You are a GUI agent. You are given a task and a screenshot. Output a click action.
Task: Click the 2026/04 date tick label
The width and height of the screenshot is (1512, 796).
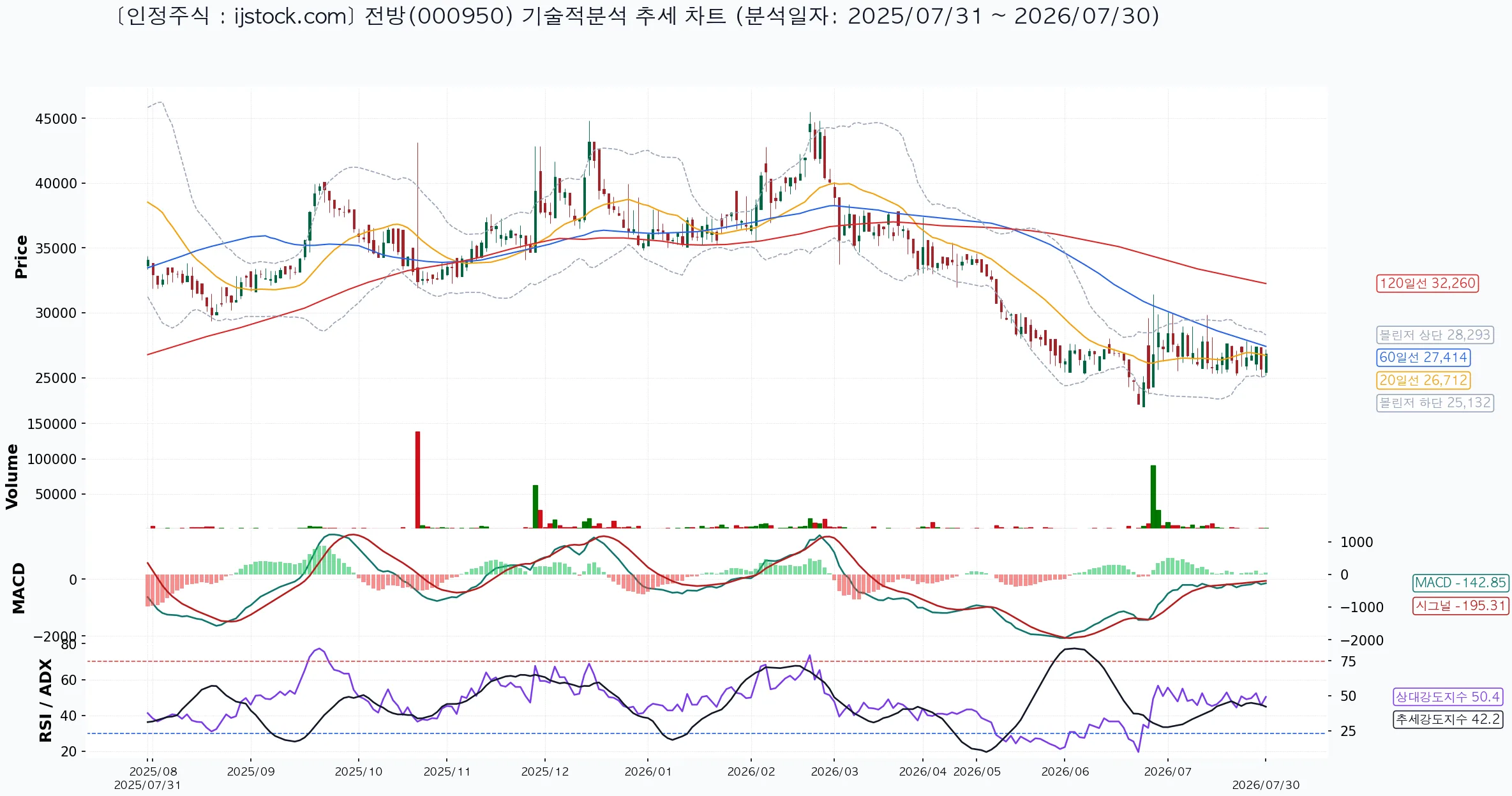click(x=923, y=772)
